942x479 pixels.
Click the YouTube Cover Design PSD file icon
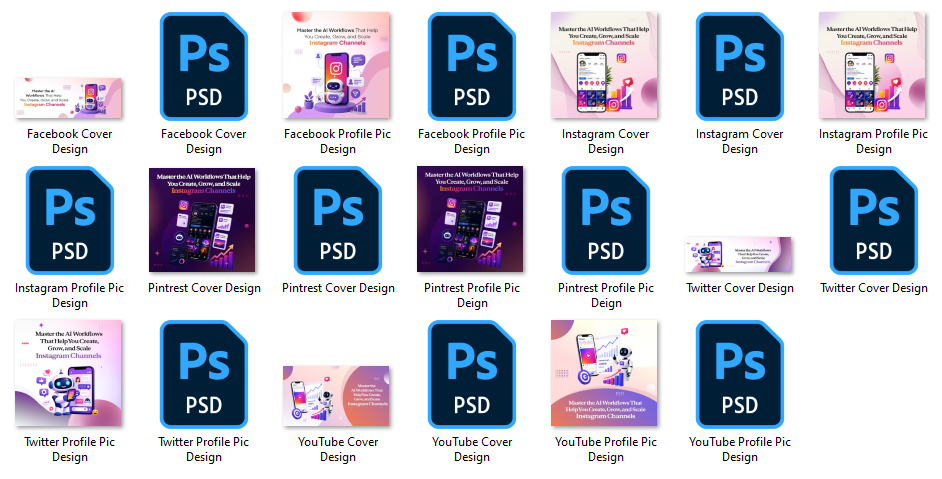click(x=472, y=374)
